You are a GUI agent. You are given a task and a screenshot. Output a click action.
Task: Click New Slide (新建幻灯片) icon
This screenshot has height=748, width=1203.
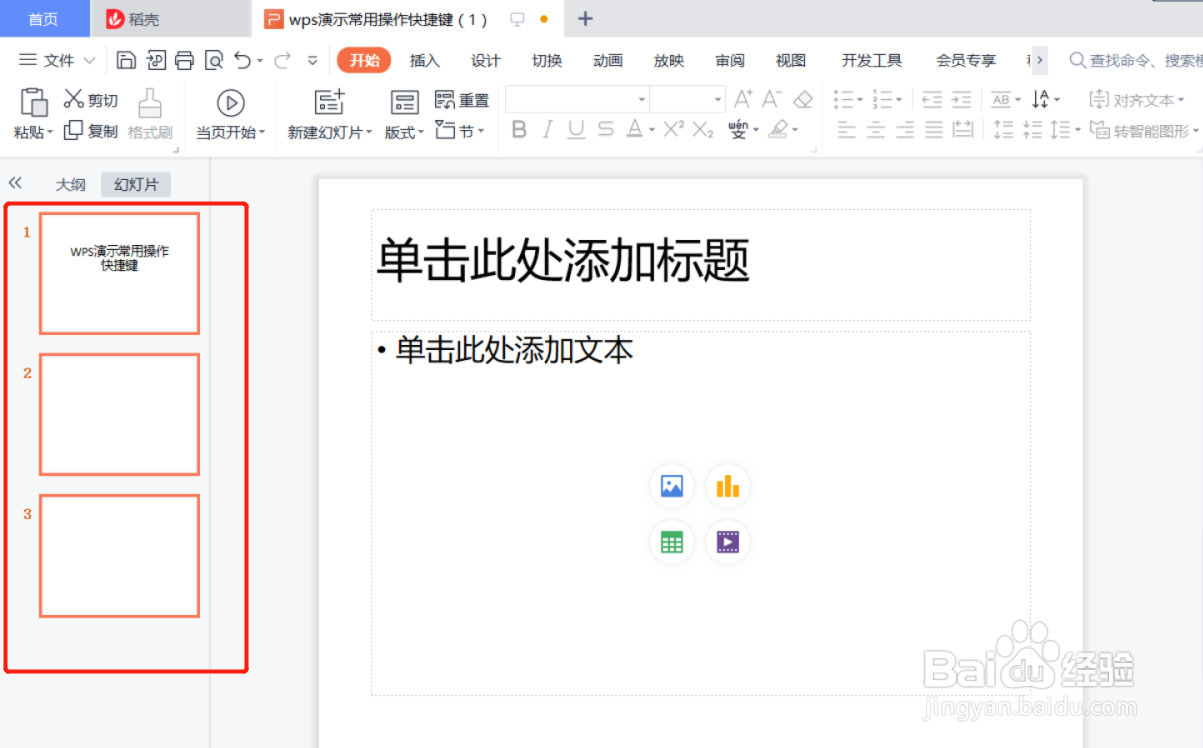point(329,101)
